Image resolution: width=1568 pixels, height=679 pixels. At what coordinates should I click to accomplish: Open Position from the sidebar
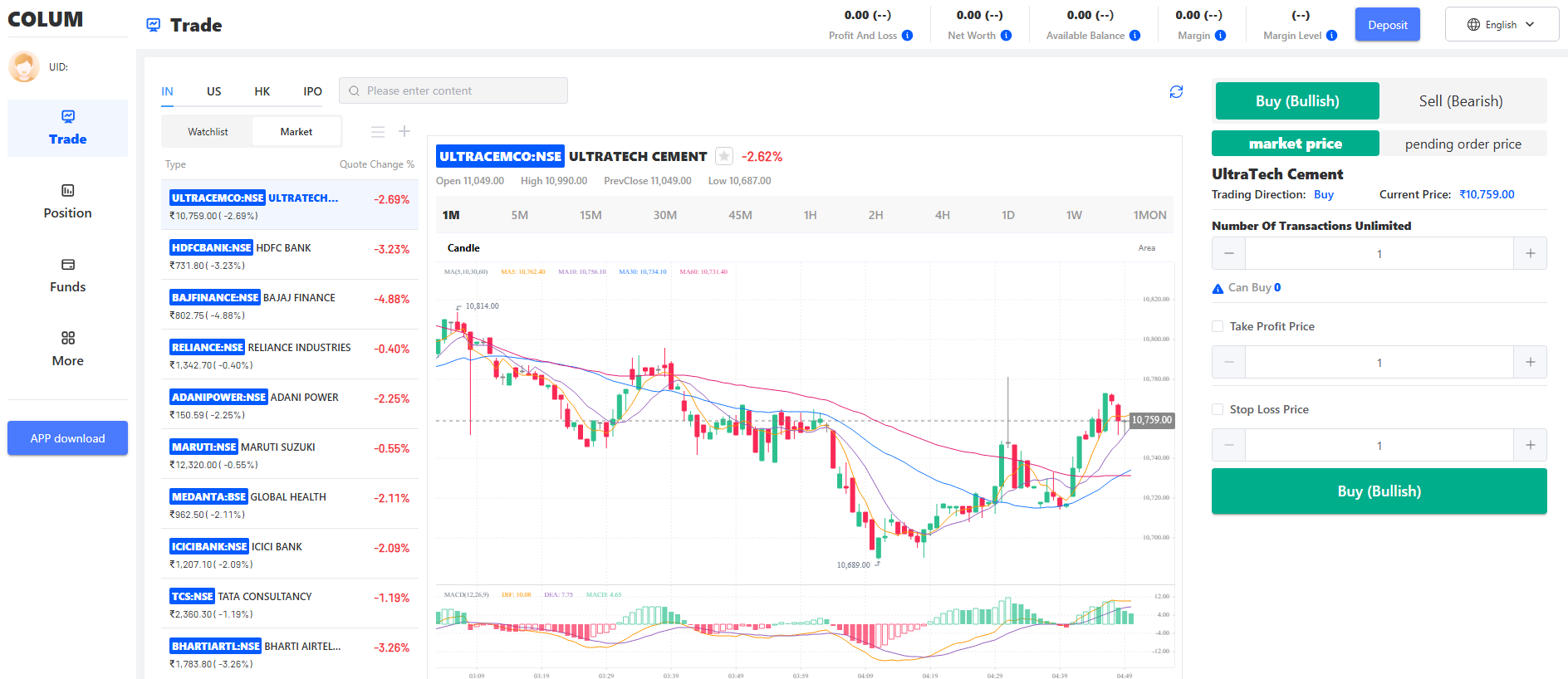click(68, 202)
